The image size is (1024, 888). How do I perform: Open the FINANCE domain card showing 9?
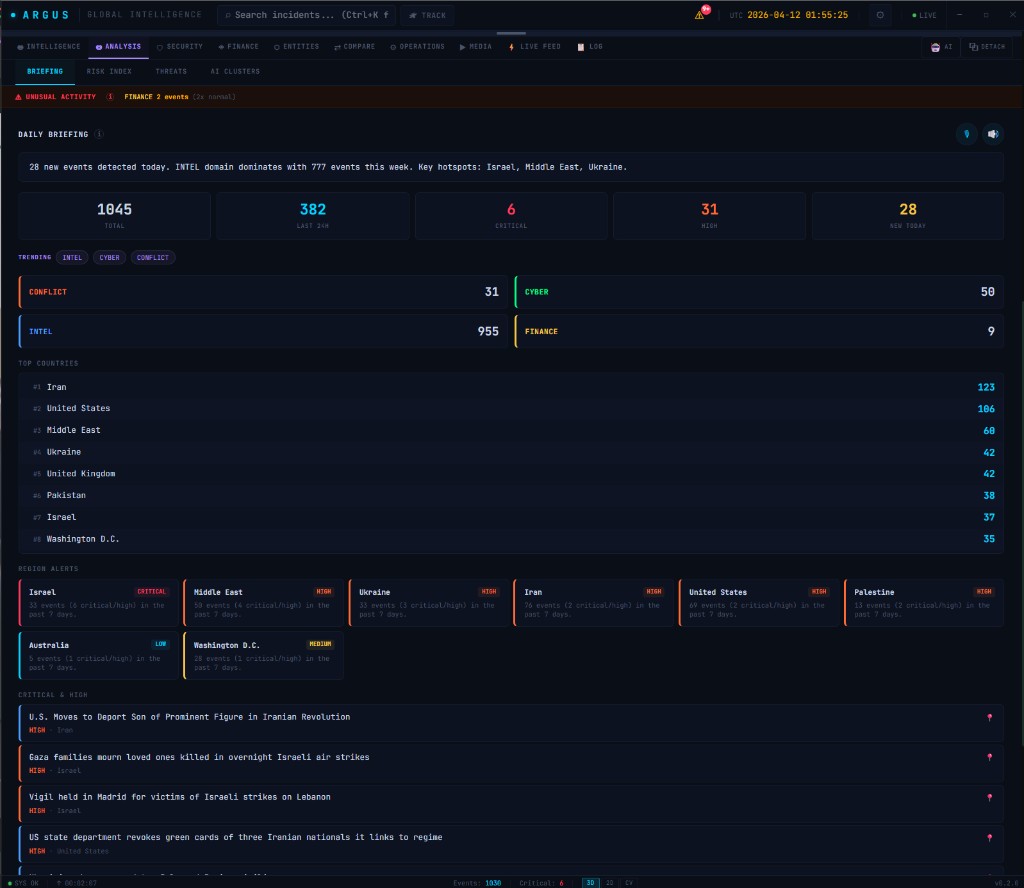click(x=759, y=331)
